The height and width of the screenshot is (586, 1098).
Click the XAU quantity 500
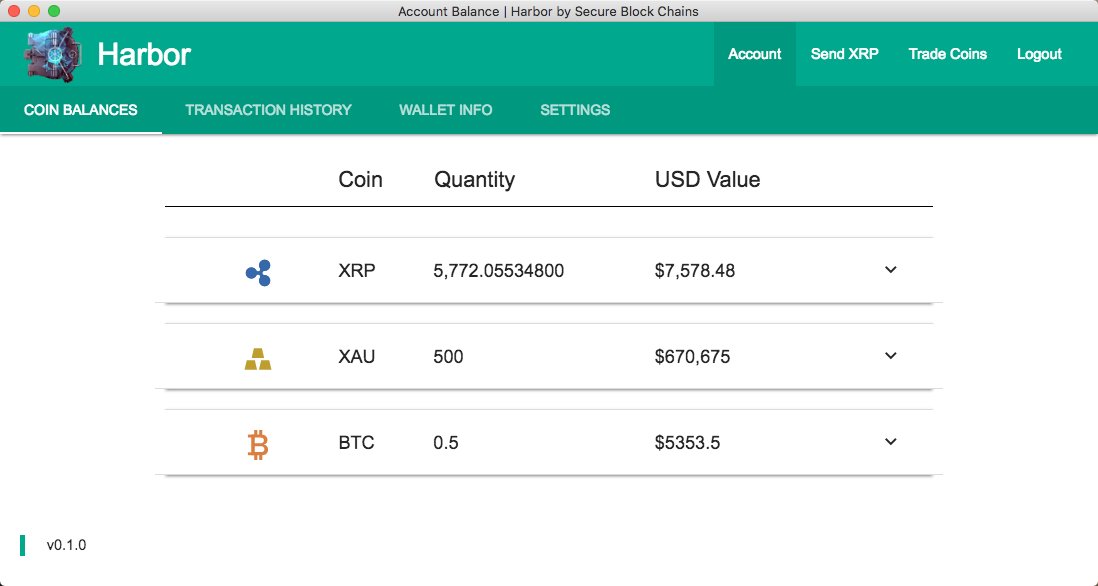coord(448,356)
